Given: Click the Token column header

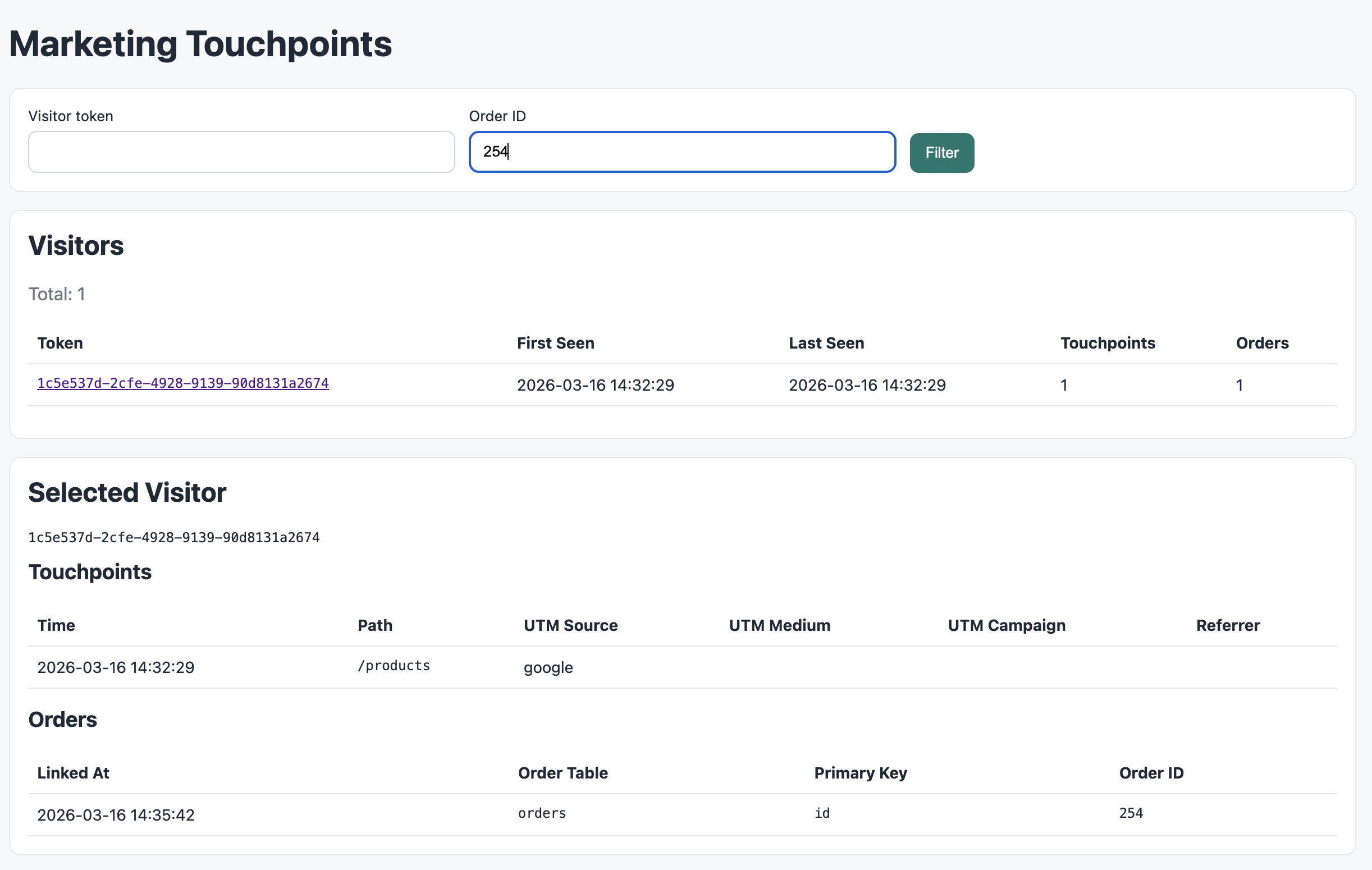Looking at the screenshot, I should 60,343.
